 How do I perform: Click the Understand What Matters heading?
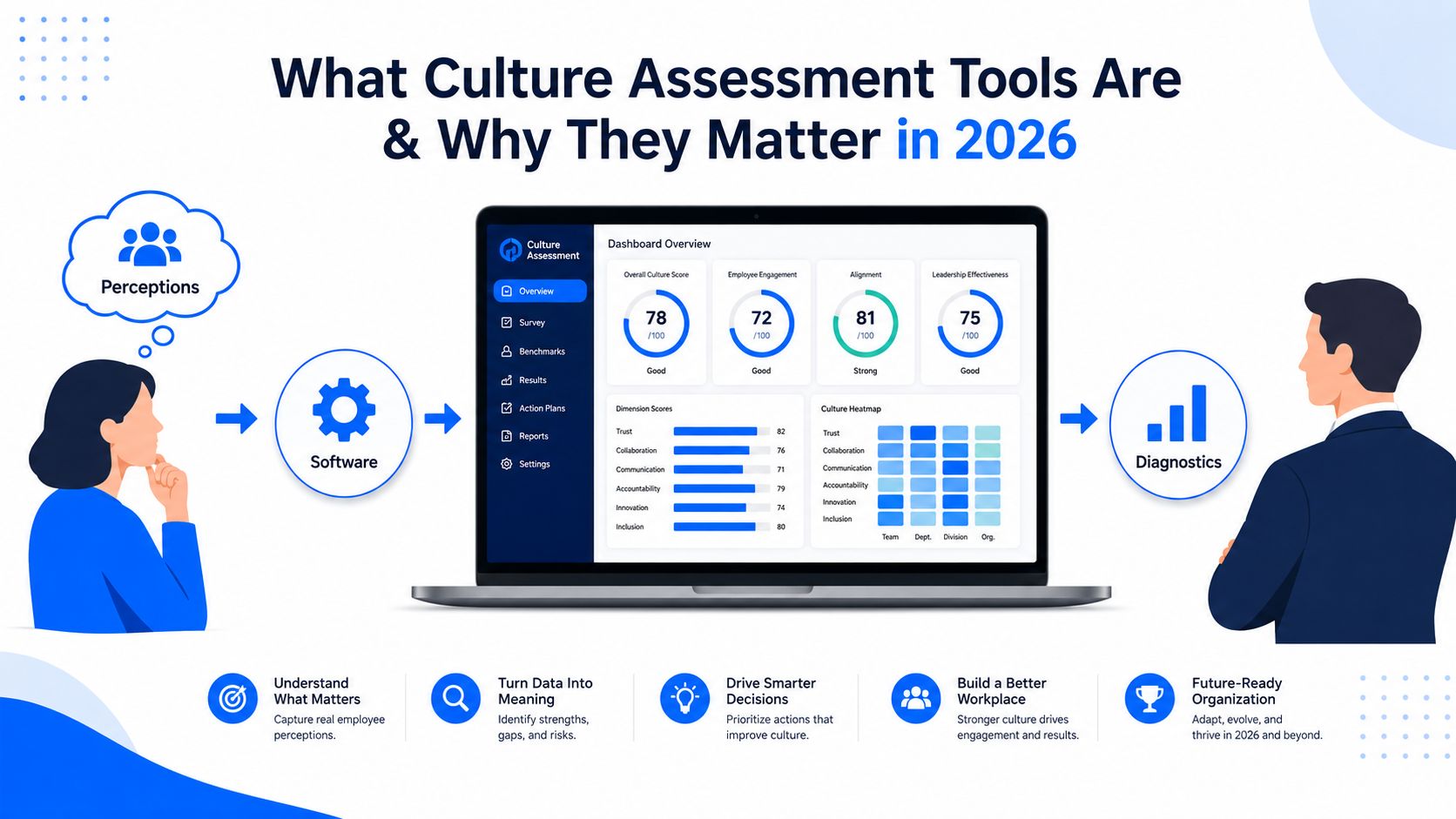[x=317, y=691]
